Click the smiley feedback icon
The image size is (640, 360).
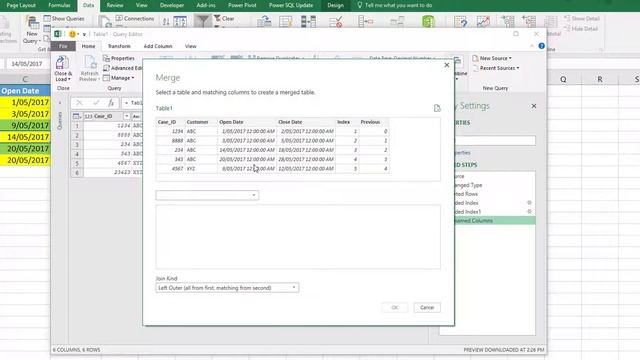[x=73, y=34]
